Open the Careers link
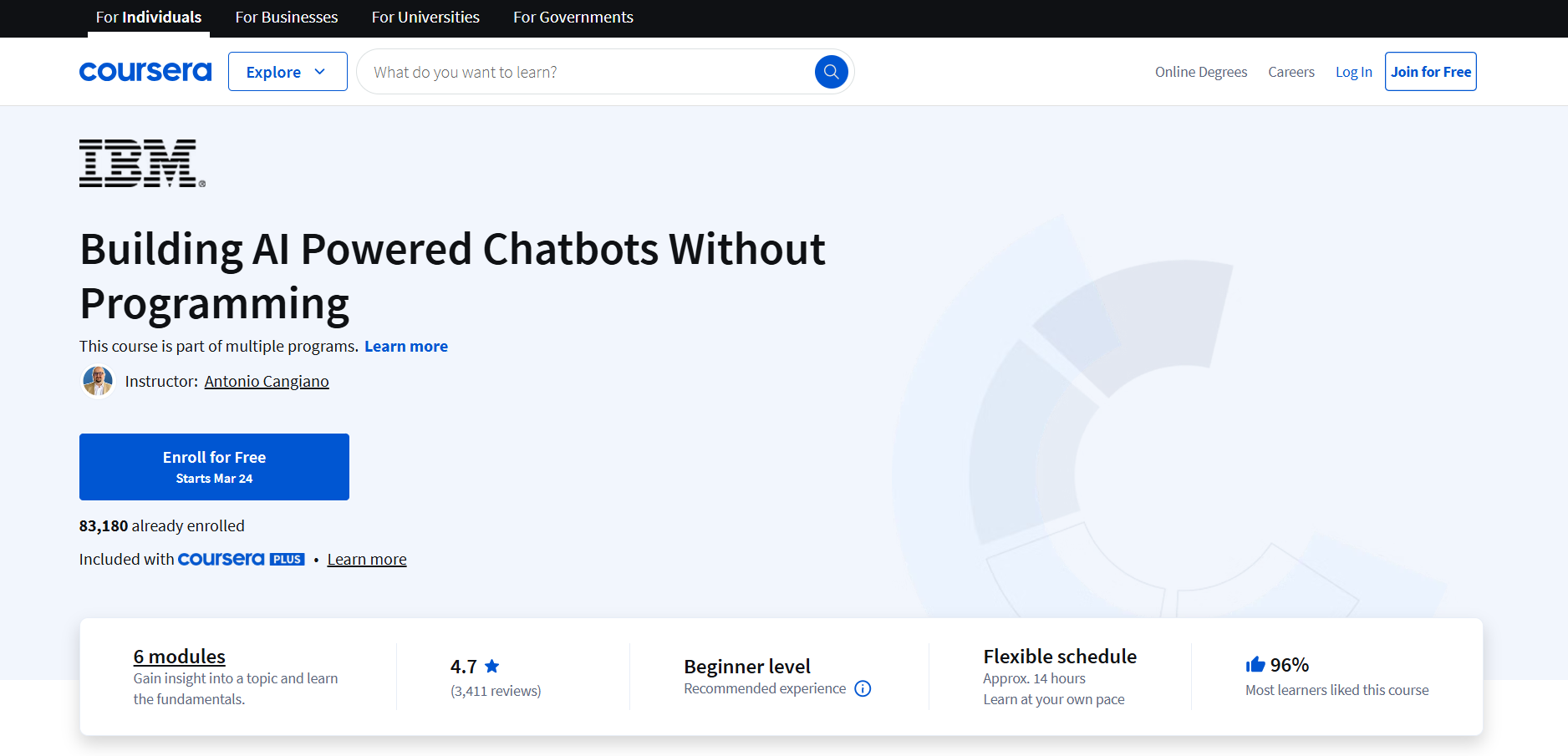1568x756 pixels. [1291, 72]
